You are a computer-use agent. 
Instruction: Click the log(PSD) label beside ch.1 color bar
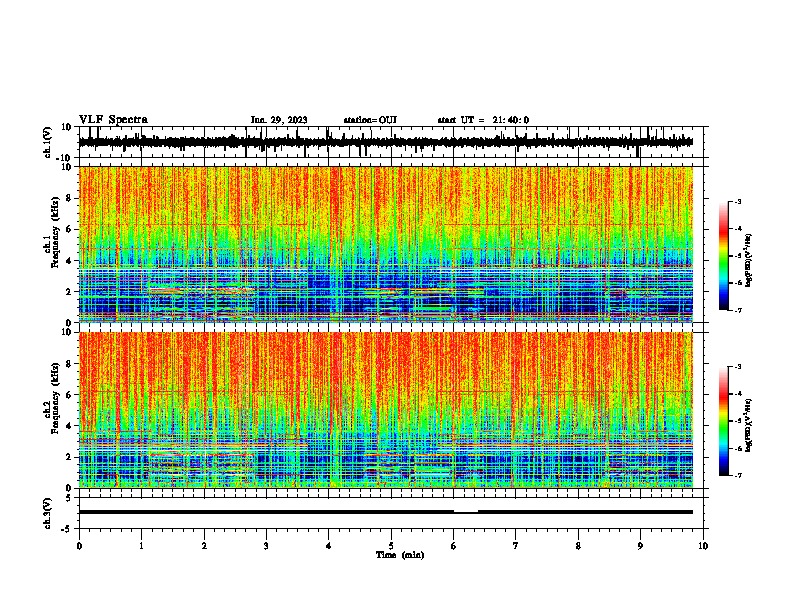click(x=748, y=260)
